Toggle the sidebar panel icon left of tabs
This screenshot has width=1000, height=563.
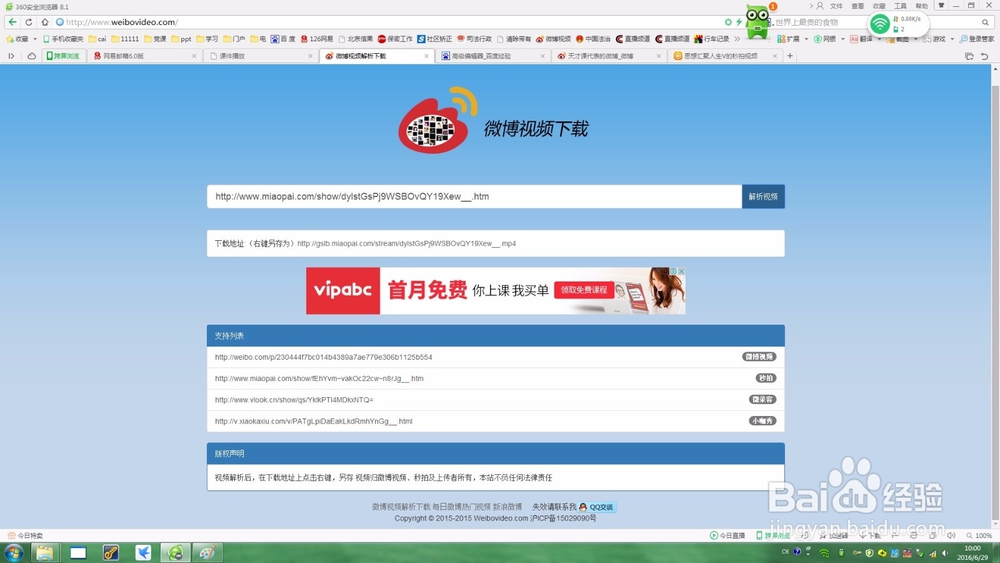point(11,56)
